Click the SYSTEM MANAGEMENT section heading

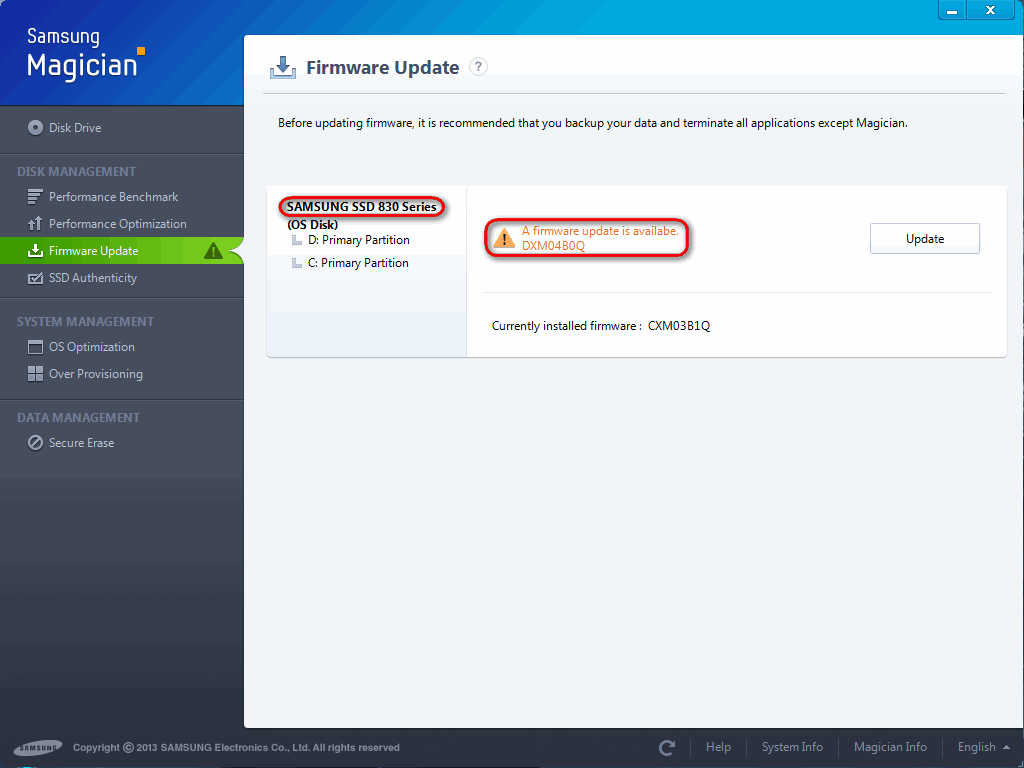86,322
